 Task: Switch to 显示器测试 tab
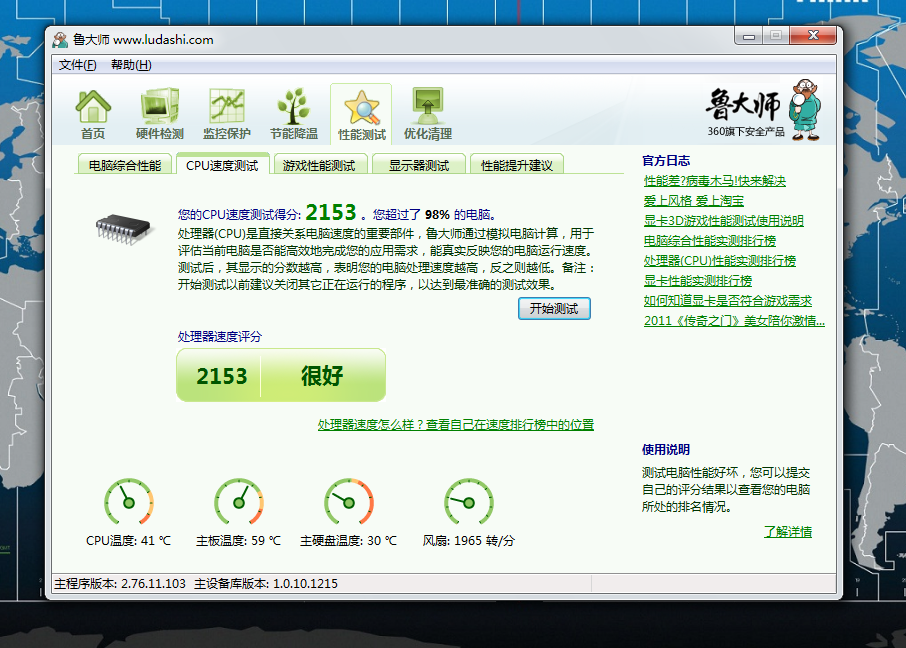point(418,165)
